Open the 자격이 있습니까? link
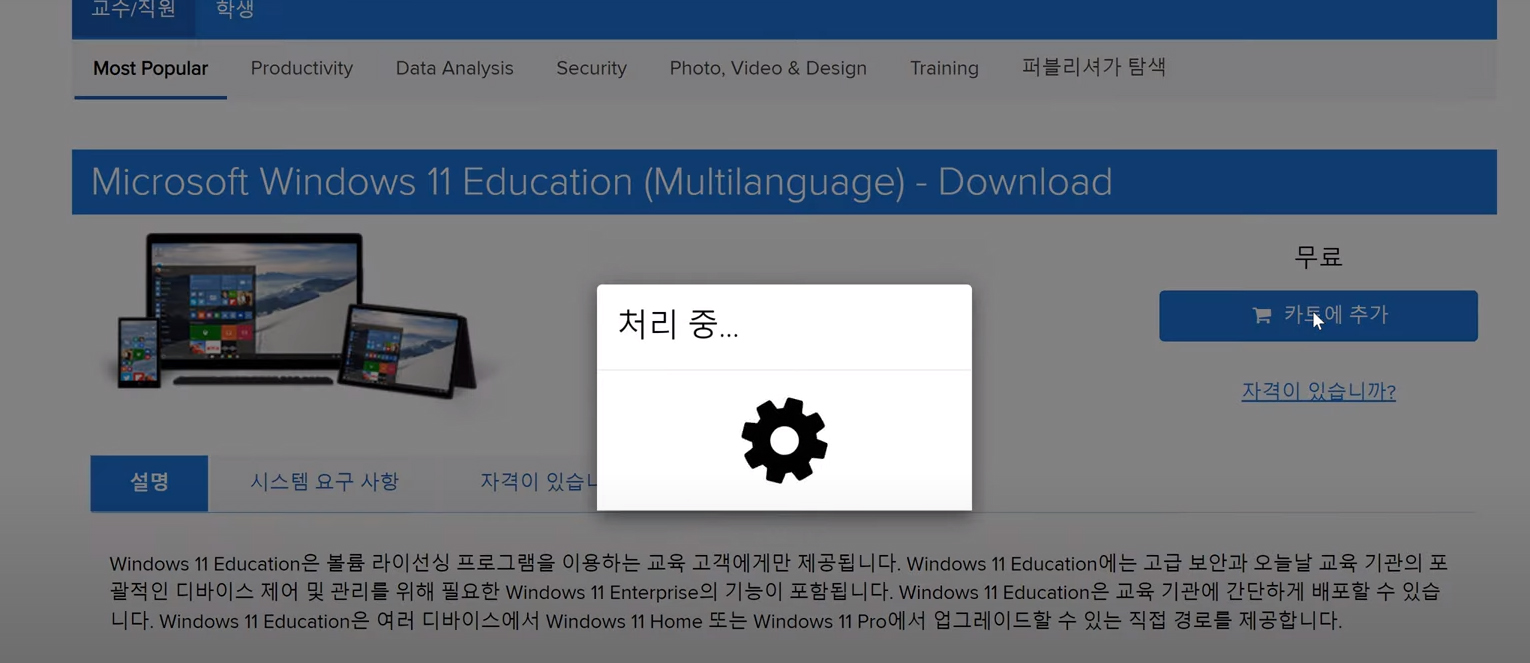Image resolution: width=1530 pixels, height=663 pixels. [1318, 391]
